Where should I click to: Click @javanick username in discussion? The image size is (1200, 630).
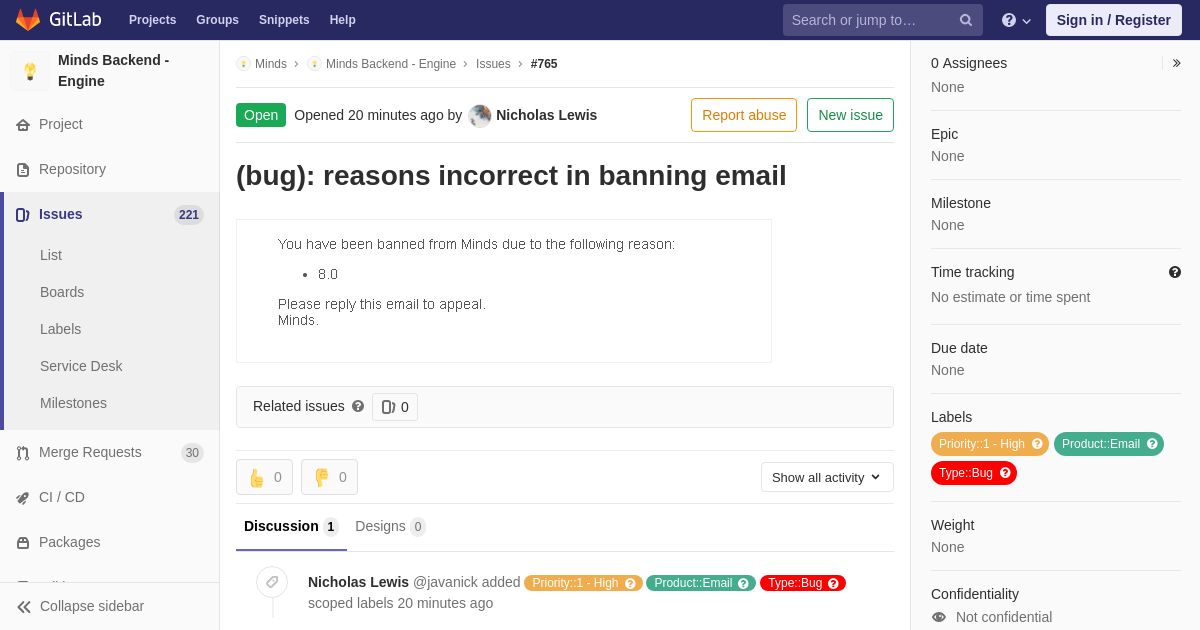point(445,582)
